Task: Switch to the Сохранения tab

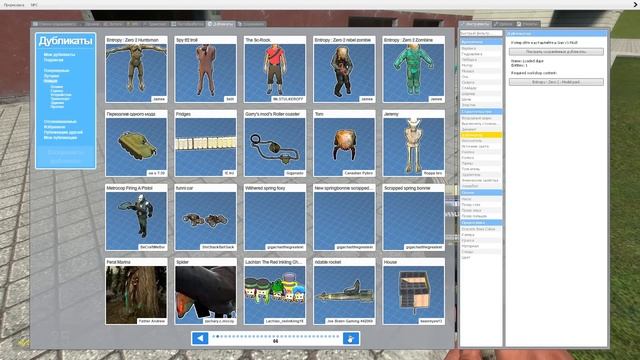Action: click(252, 24)
